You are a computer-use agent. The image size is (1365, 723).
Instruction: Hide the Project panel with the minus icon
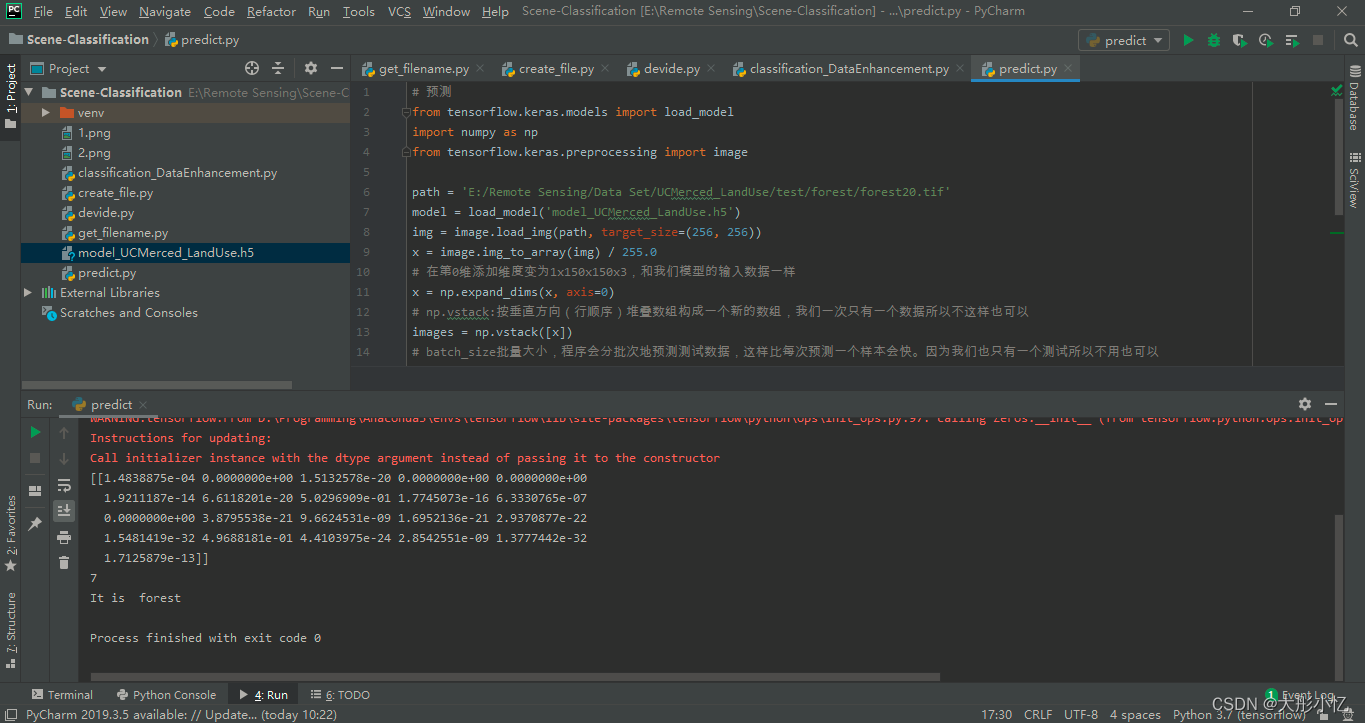tap(337, 68)
